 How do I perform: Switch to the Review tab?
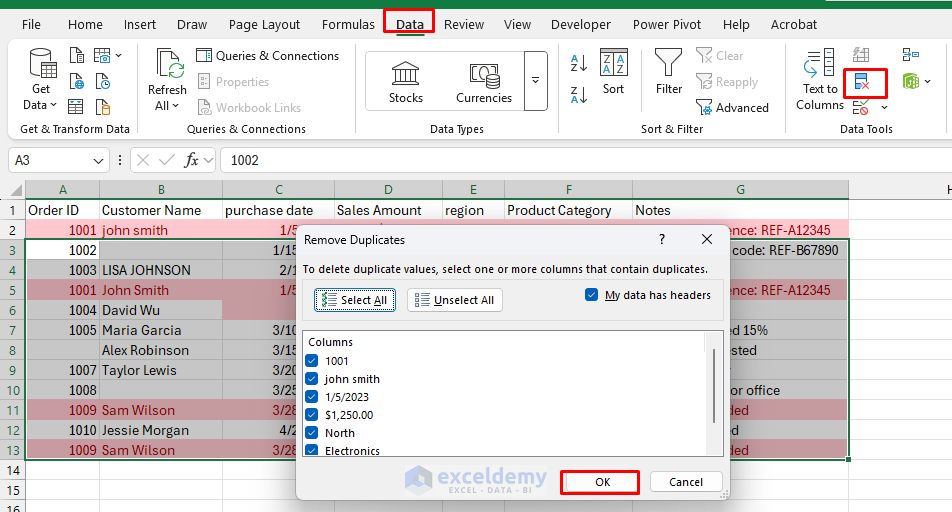click(464, 24)
